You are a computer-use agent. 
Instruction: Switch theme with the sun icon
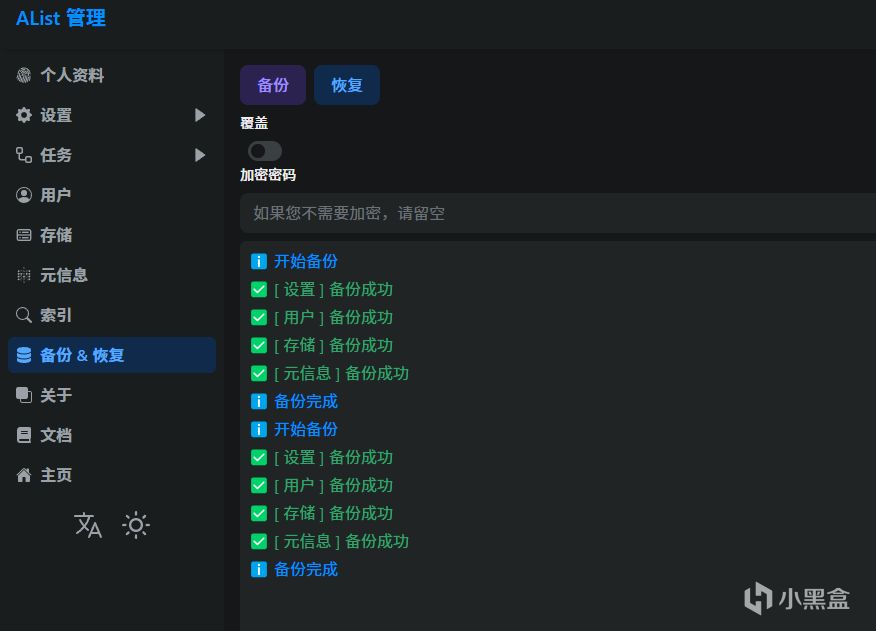136,525
